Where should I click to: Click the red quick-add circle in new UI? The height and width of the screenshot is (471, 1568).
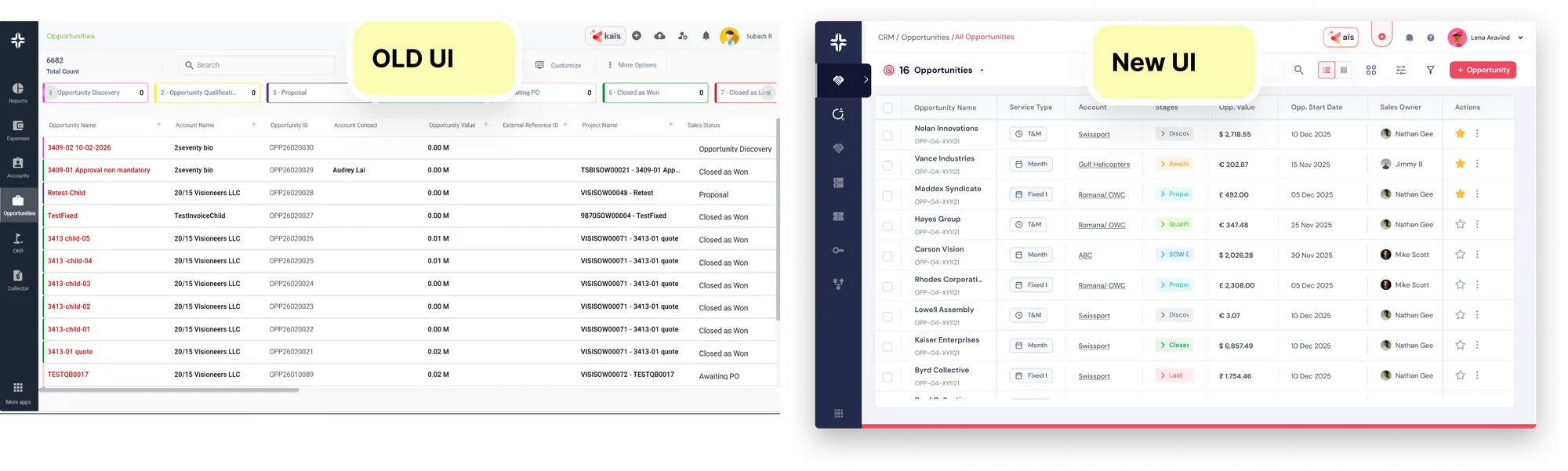(1381, 37)
